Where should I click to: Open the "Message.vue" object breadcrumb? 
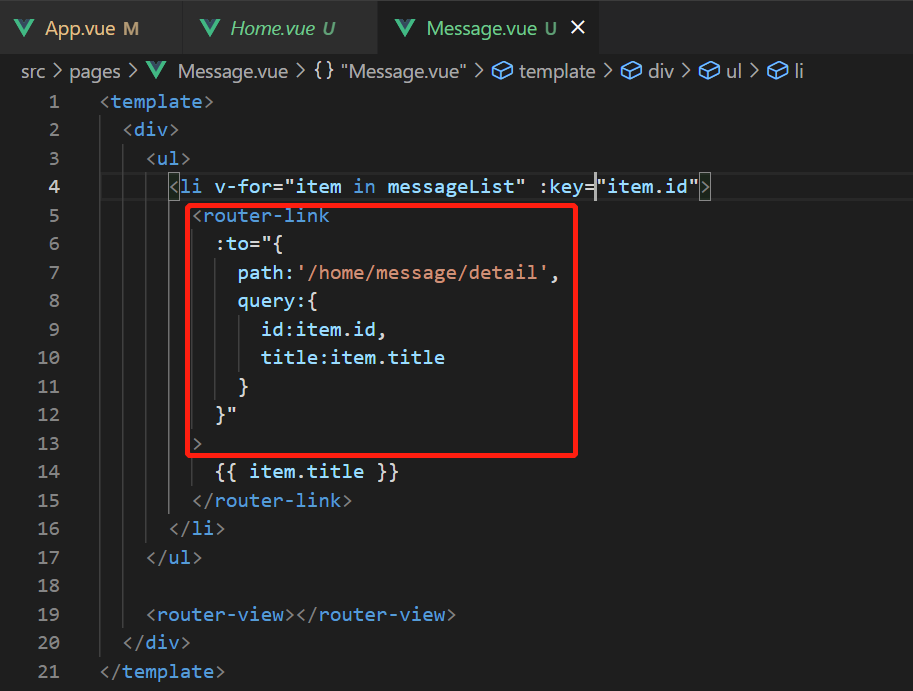tap(404, 71)
